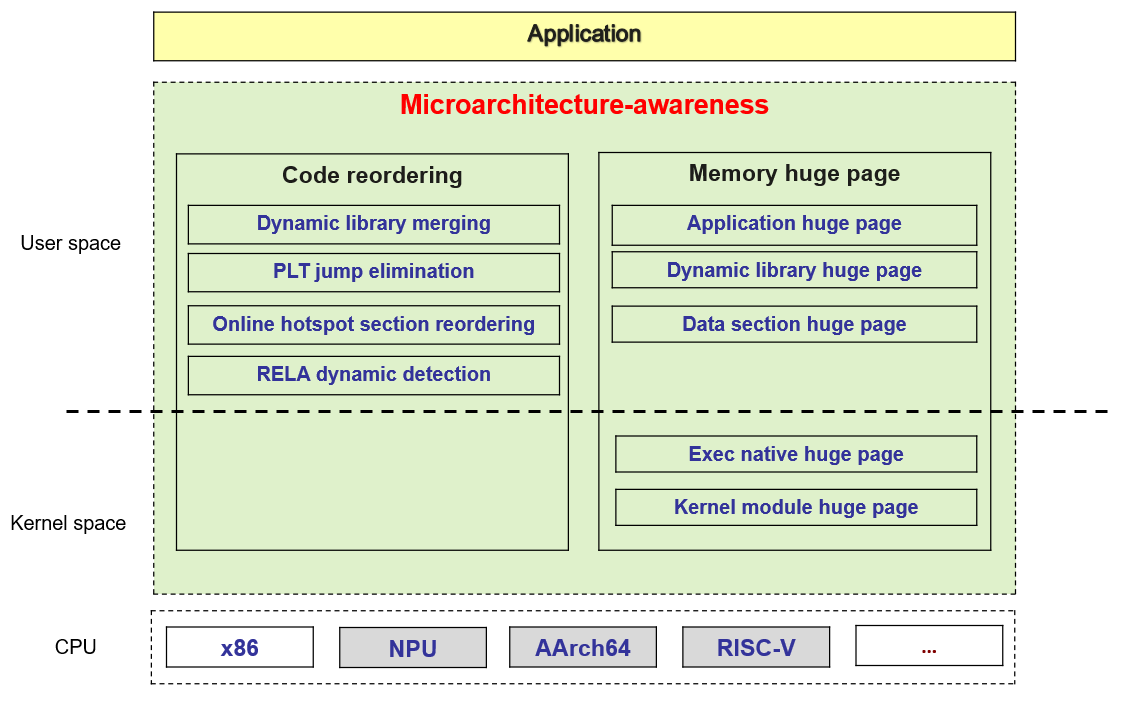This screenshot has height=702, width=1136.
Task: Choose the Data section huge page box
Action: pyautogui.click(x=794, y=325)
